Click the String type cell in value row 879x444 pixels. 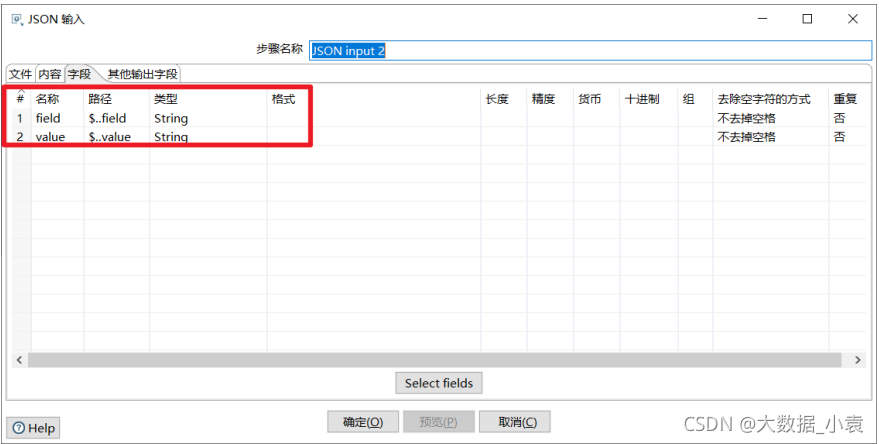click(208, 137)
